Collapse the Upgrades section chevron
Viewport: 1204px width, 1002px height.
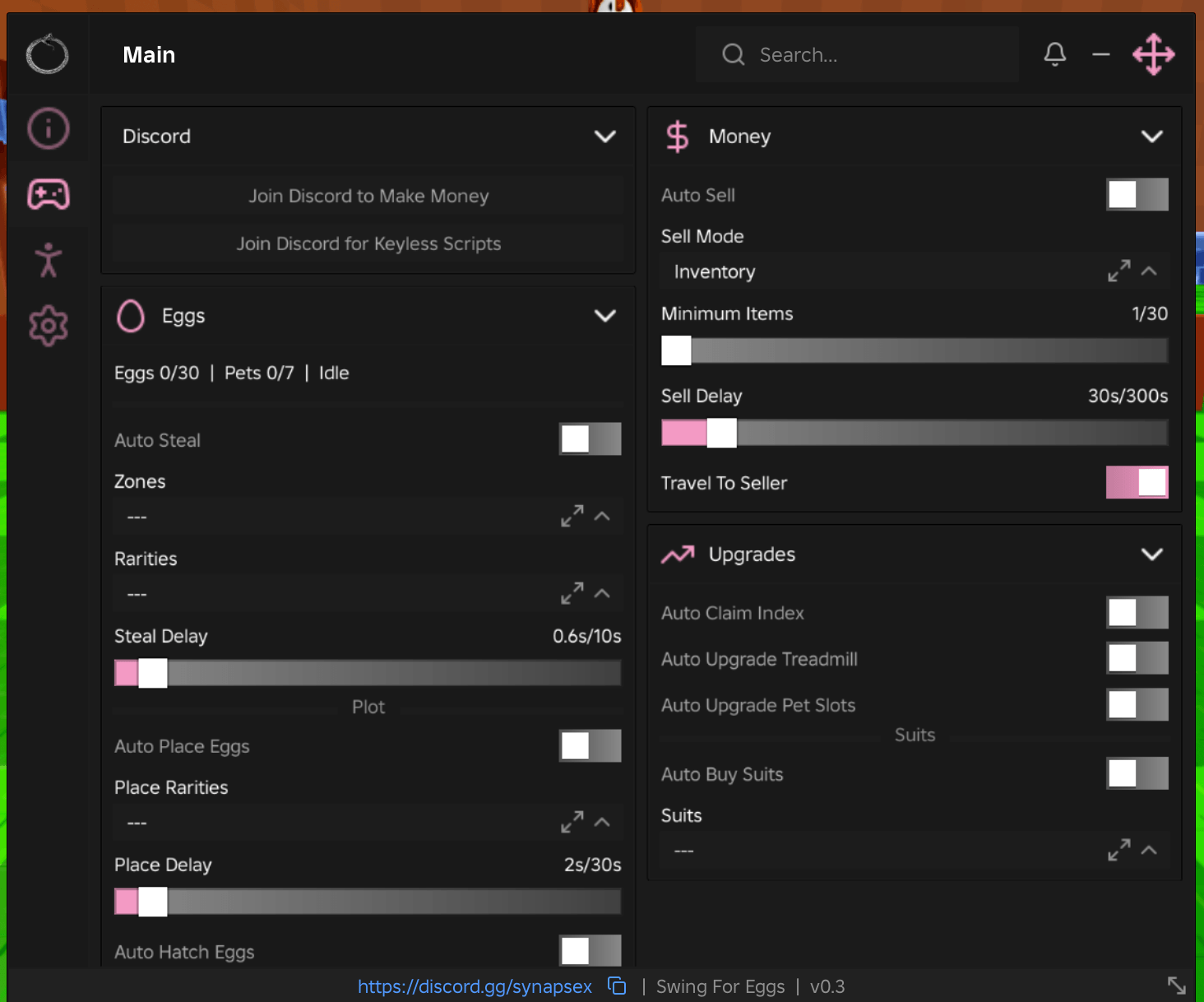click(x=1152, y=554)
